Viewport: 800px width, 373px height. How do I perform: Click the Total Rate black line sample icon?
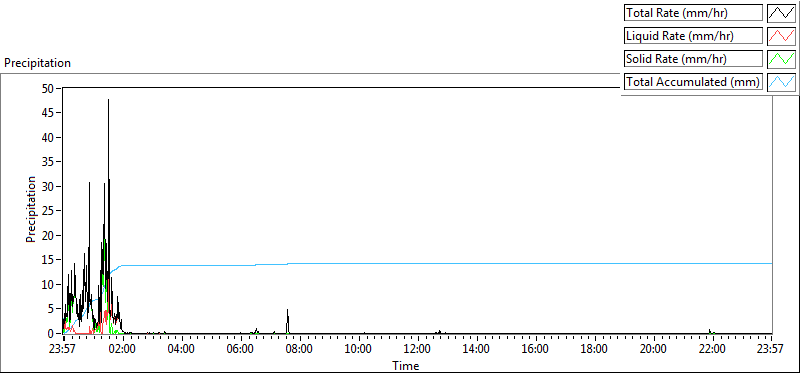pyautogui.click(x=781, y=13)
